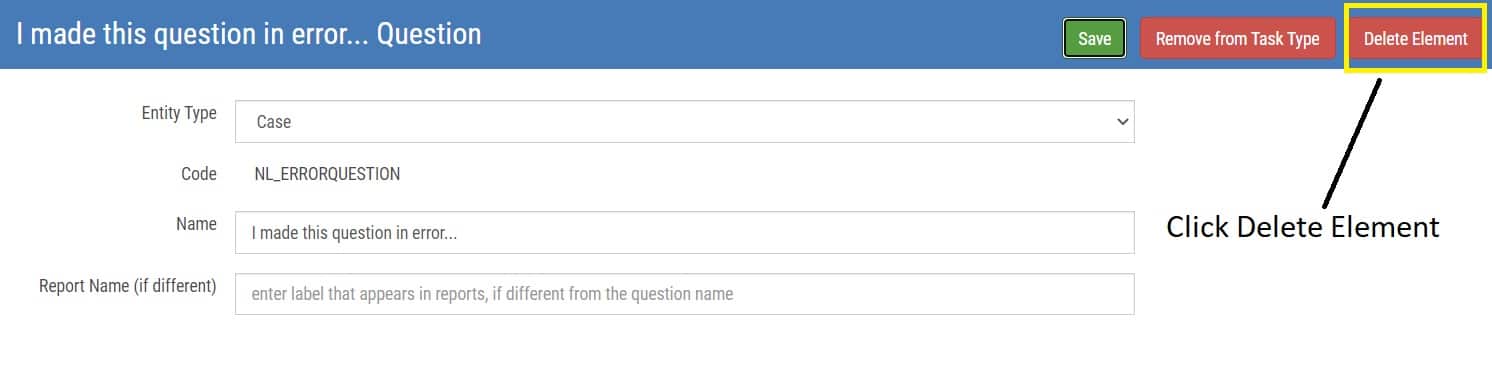Click the Entity Type label
Screen dimensions: 1492x389
[179, 113]
